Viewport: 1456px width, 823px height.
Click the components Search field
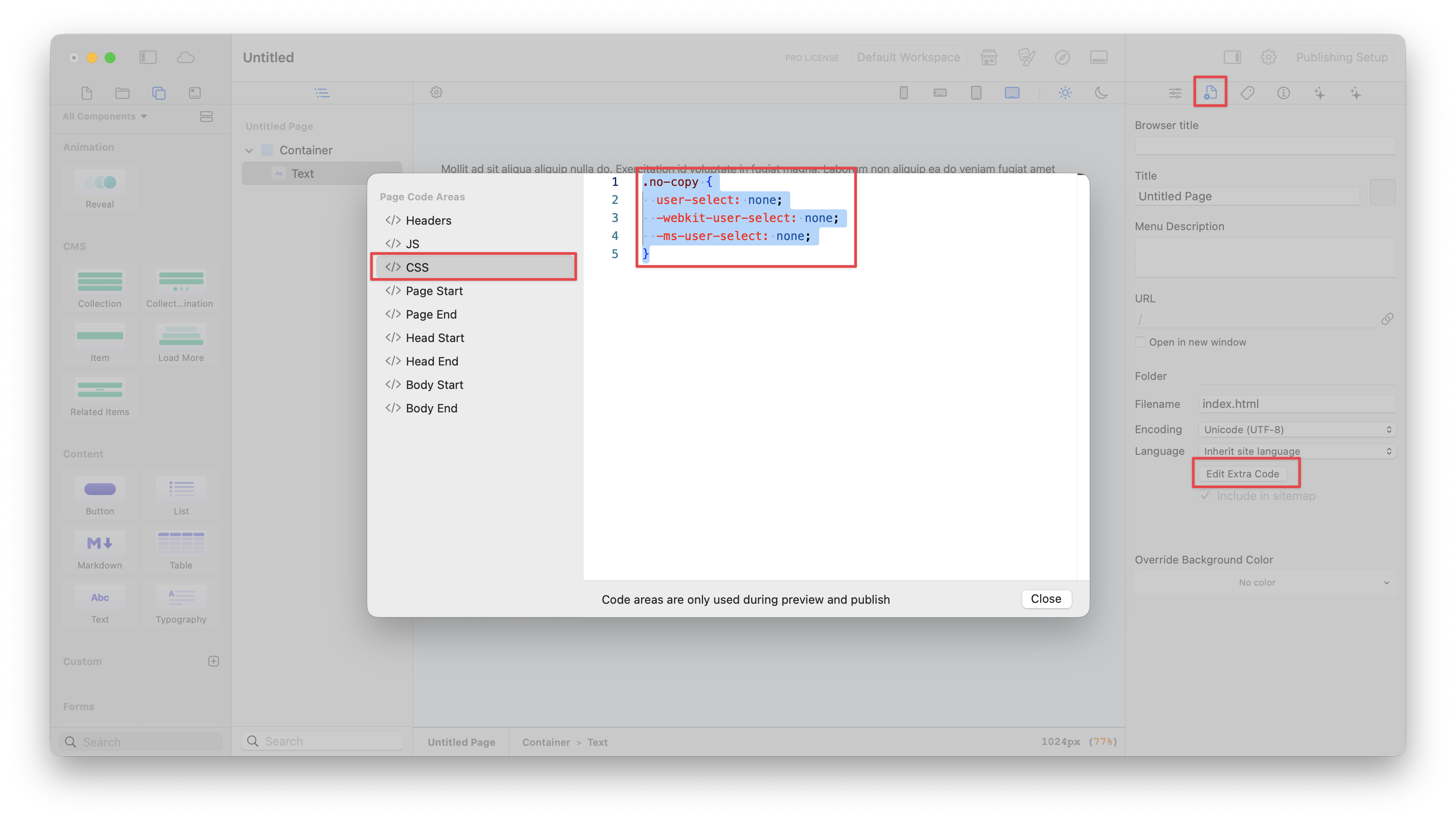coord(140,742)
